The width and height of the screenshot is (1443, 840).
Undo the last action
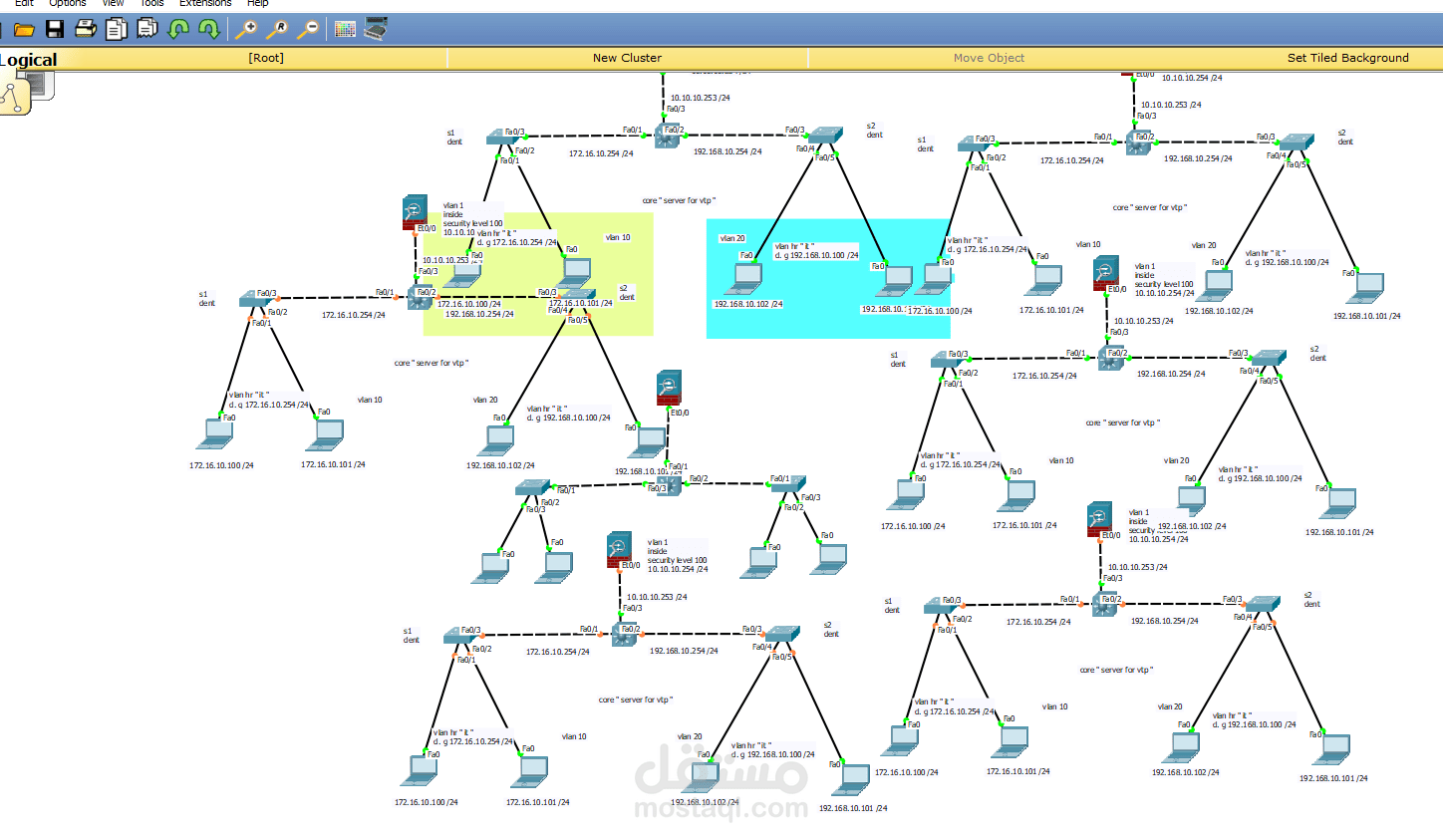pyautogui.click(x=177, y=28)
